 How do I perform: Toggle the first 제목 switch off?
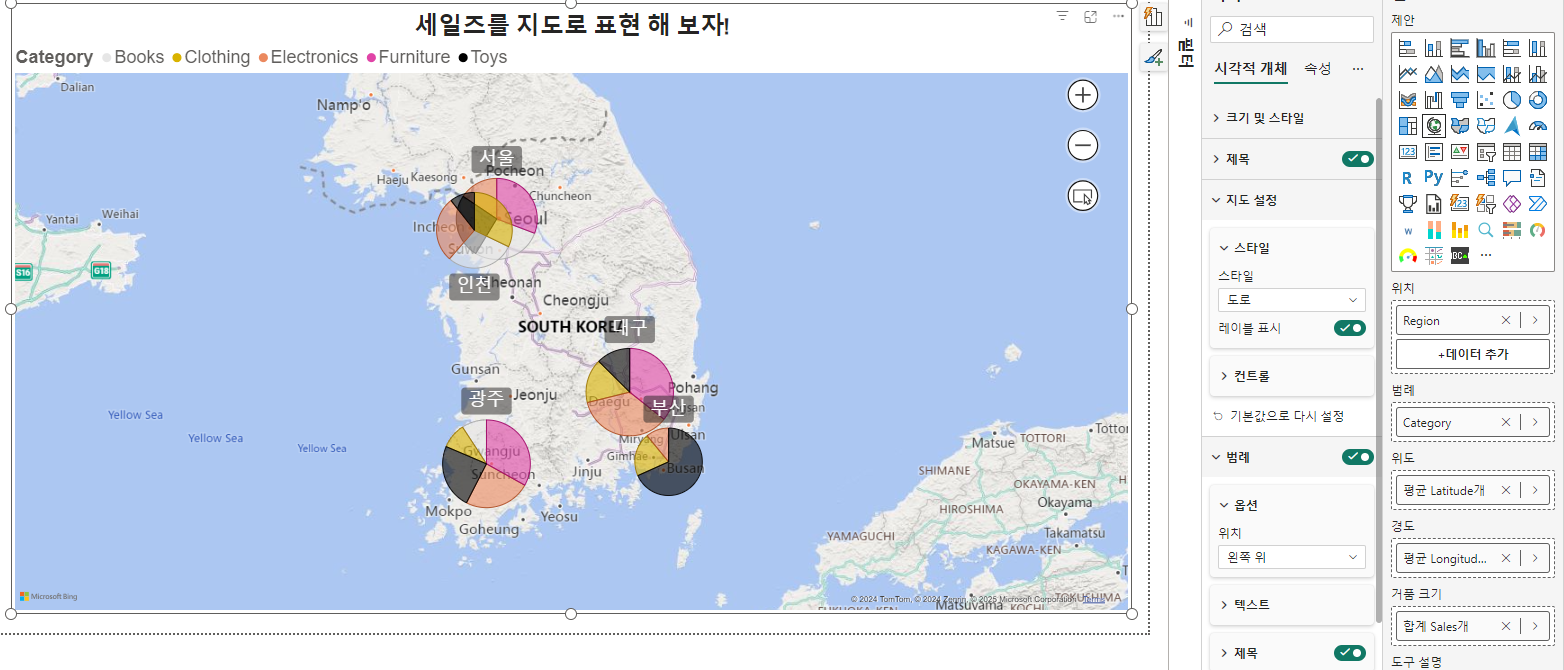[x=1358, y=159]
